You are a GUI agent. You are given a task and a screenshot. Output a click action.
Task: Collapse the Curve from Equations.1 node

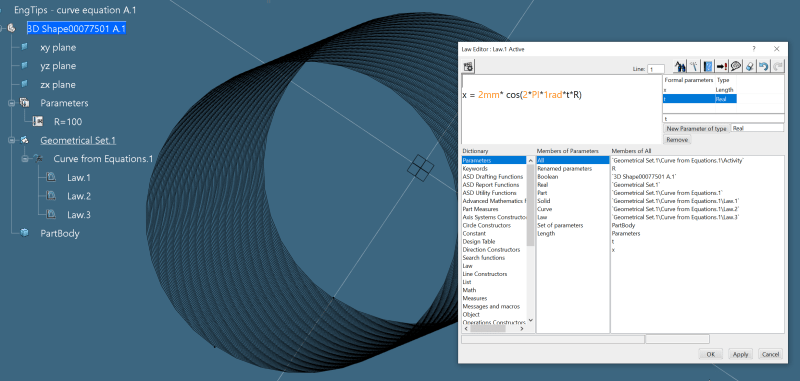(24, 159)
